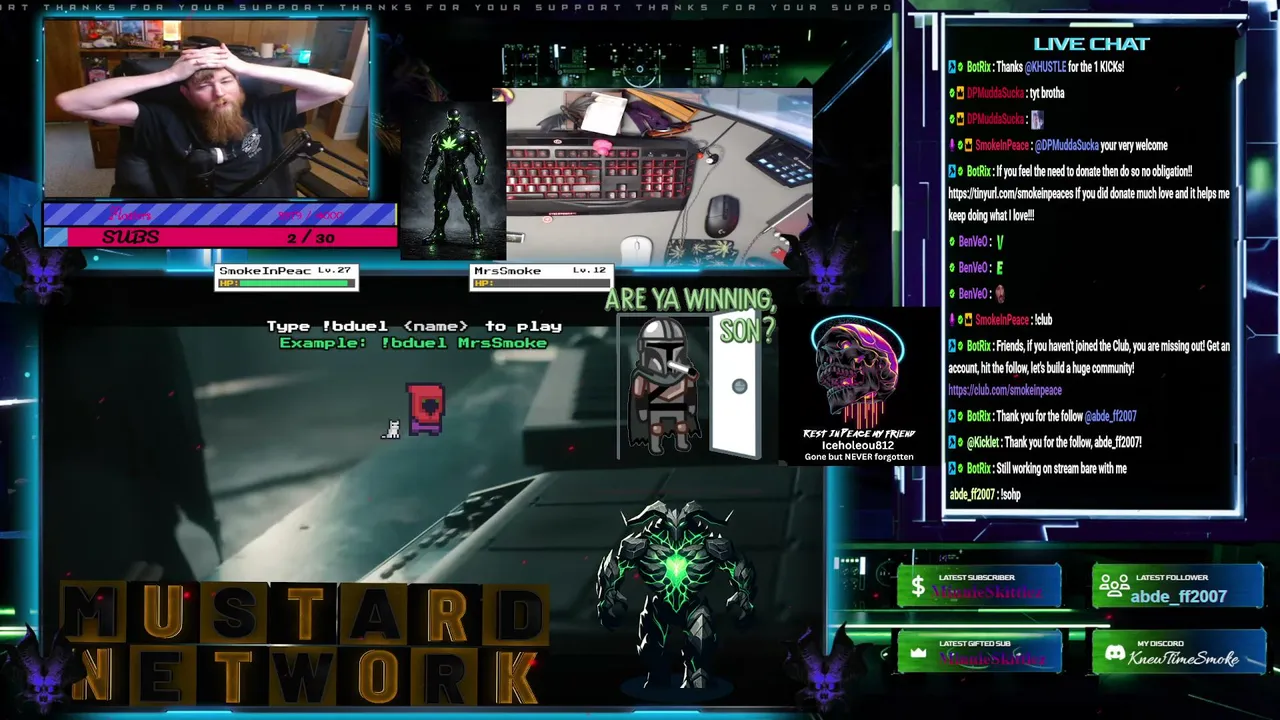
Task: Click the keyboard and mouse camera feed
Action: [659, 176]
